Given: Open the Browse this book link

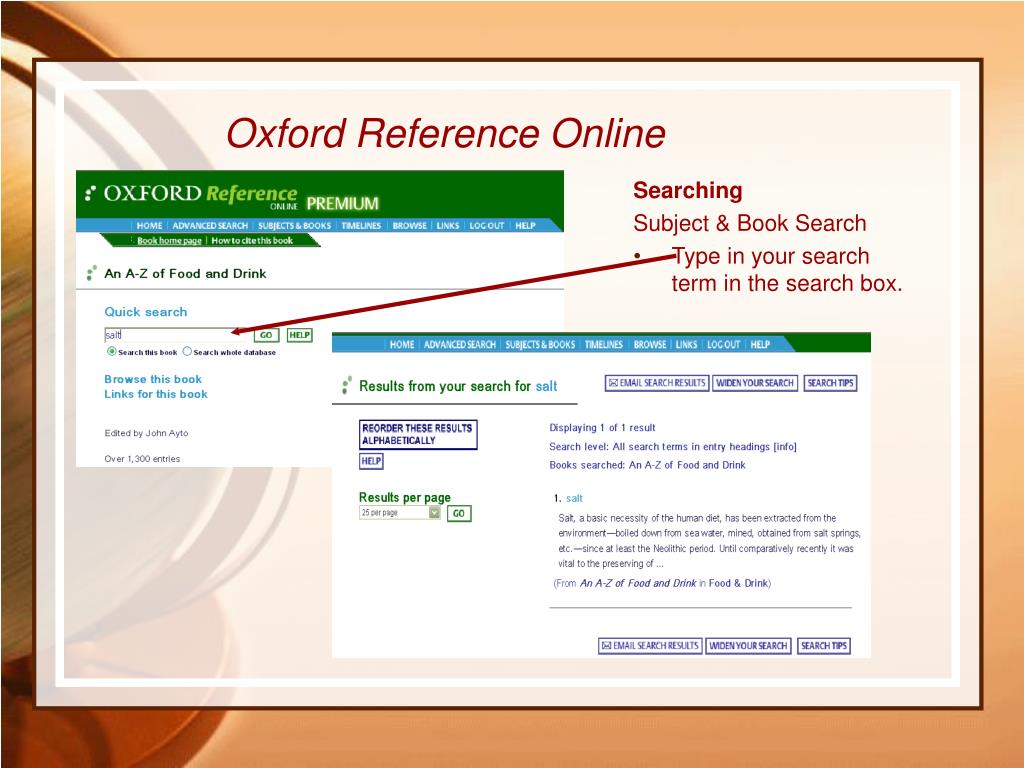Looking at the screenshot, I should pyautogui.click(x=153, y=379).
